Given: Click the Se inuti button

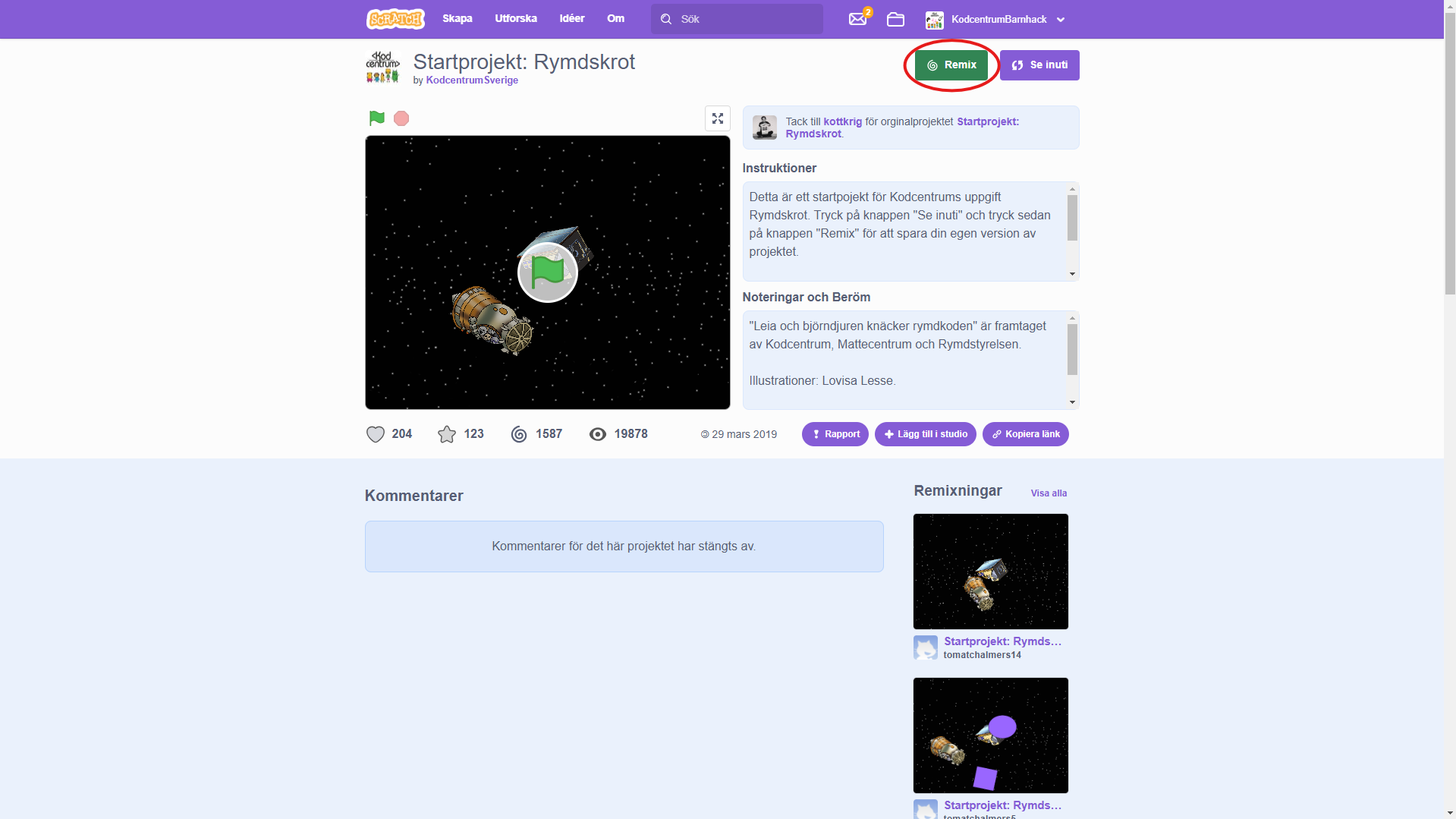Looking at the screenshot, I should tap(1039, 65).
